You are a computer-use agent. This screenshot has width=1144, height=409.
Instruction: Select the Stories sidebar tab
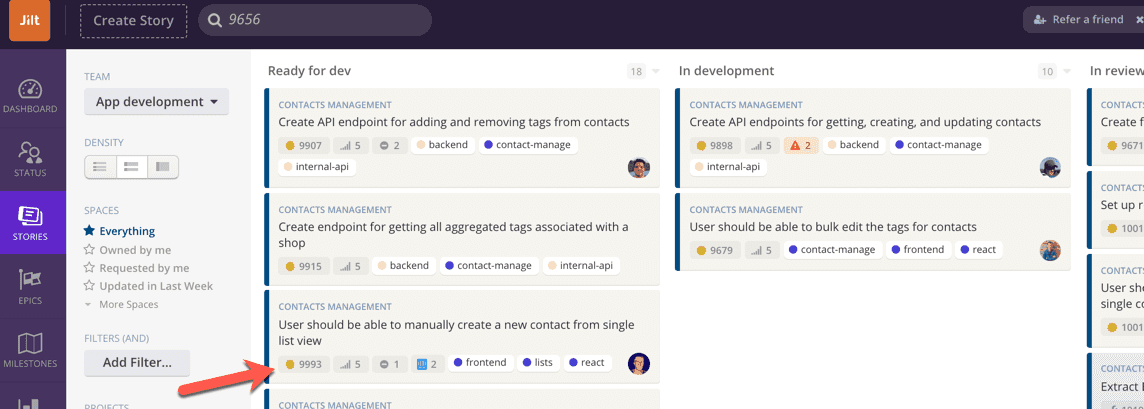click(30, 223)
